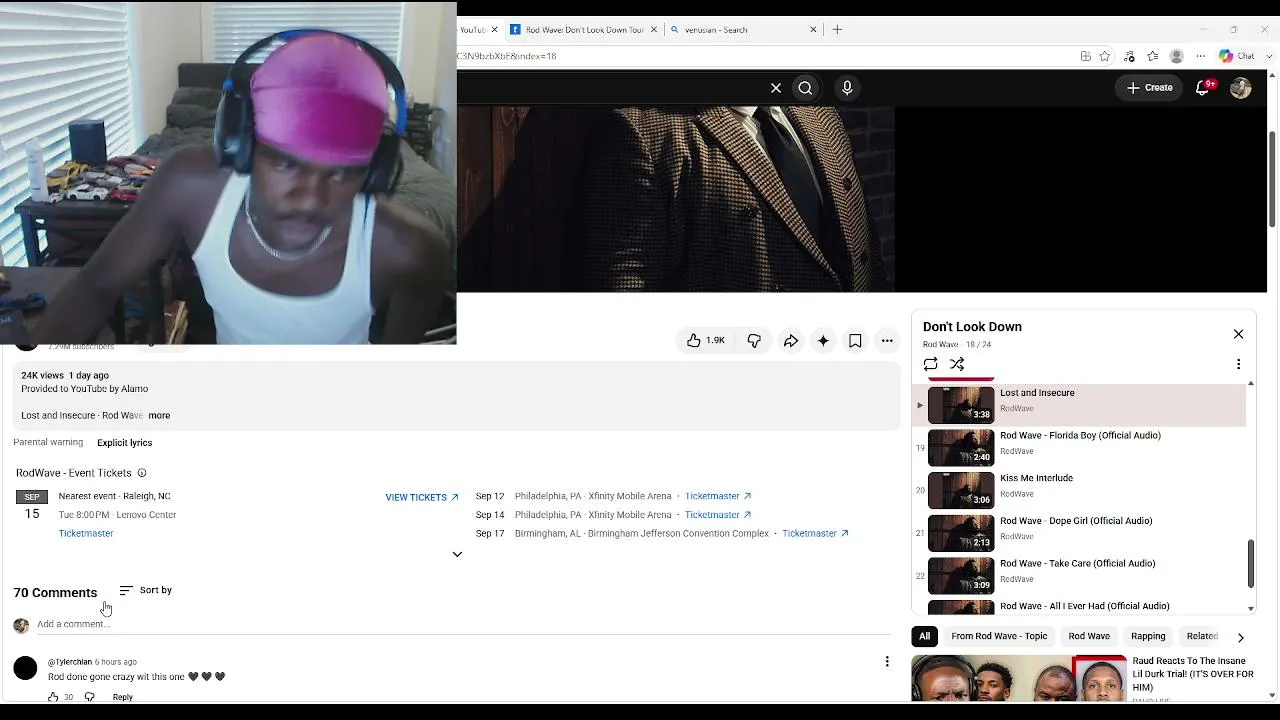This screenshot has width=1280, height=720.
Task: Switch to the venusian - Search tab
Action: click(744, 30)
